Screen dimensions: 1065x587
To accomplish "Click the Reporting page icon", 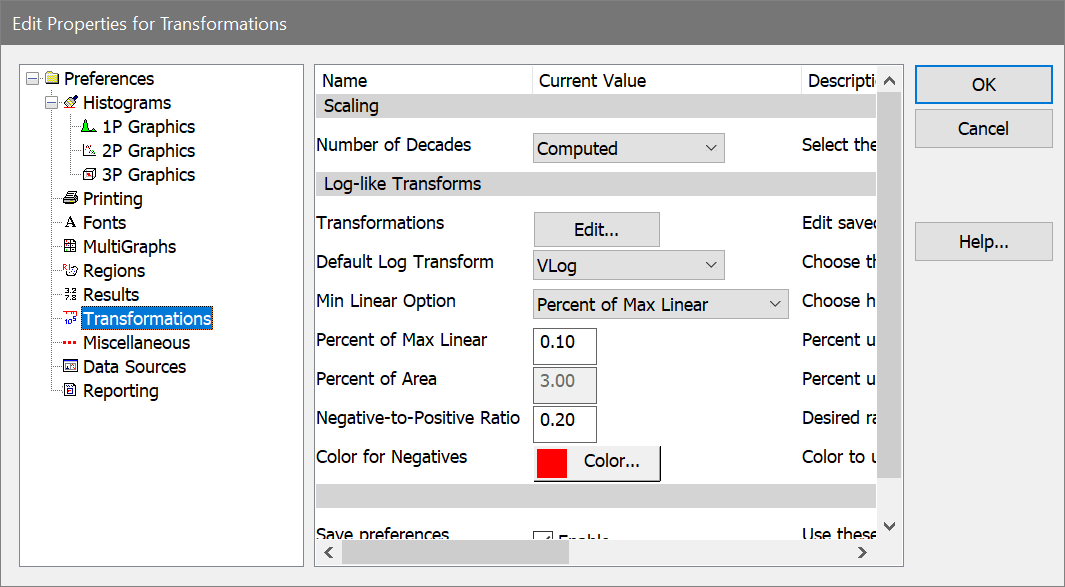I will (x=70, y=391).
